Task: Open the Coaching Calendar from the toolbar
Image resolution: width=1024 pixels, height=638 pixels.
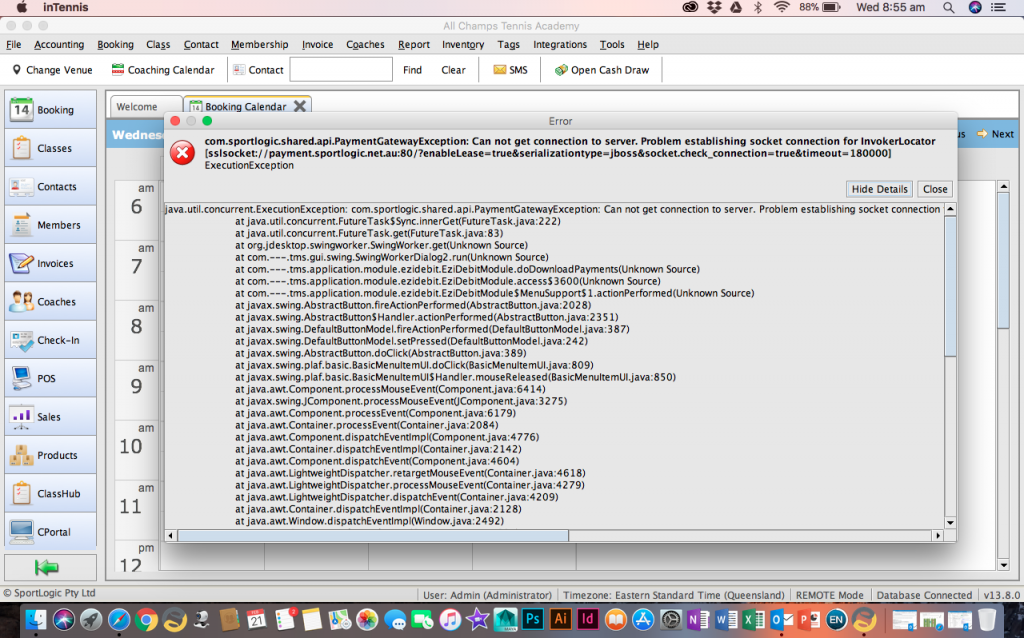Action: coord(163,70)
